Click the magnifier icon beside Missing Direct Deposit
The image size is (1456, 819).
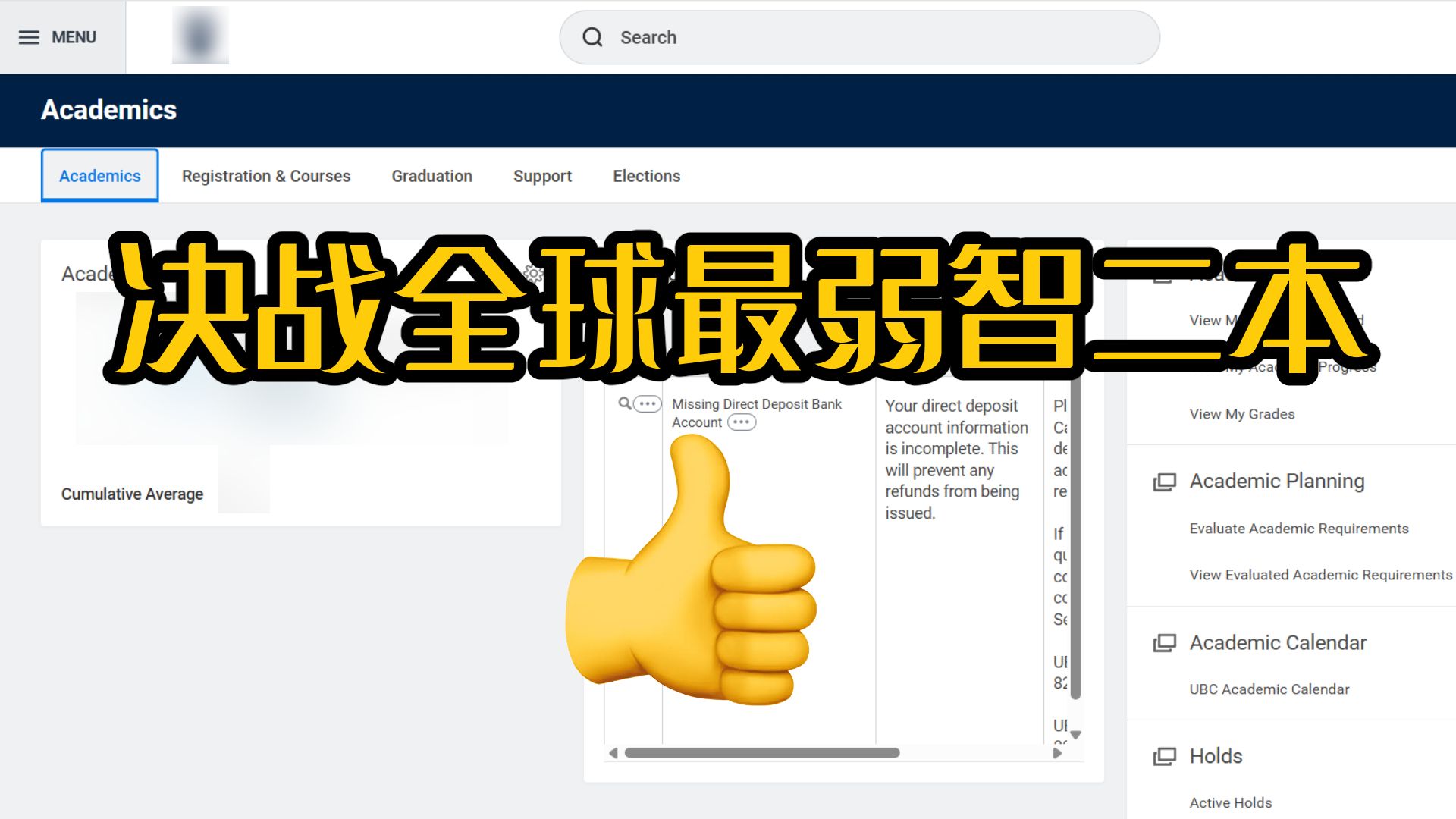click(624, 403)
